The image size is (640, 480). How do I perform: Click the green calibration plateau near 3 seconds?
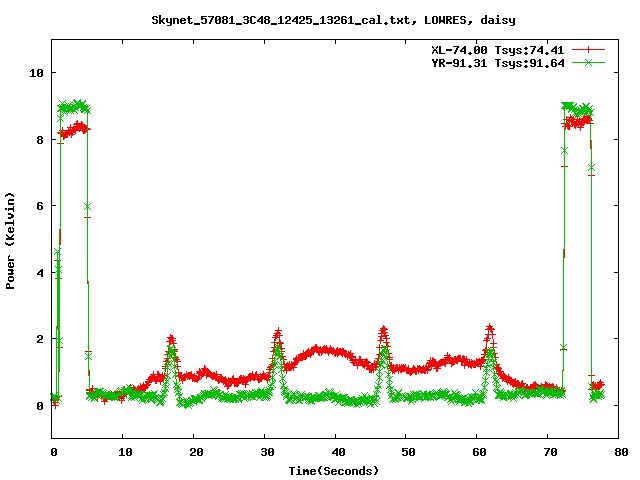click(x=74, y=107)
